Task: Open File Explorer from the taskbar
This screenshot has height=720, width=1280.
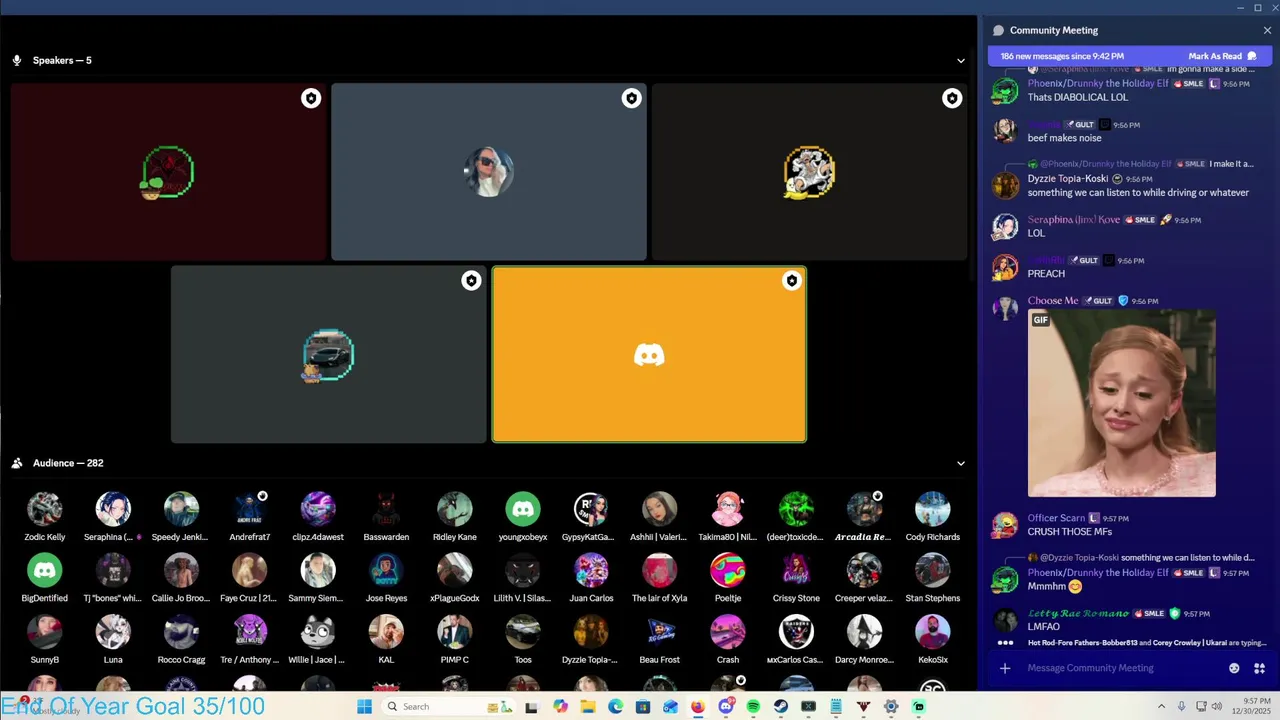Action: coord(588,706)
